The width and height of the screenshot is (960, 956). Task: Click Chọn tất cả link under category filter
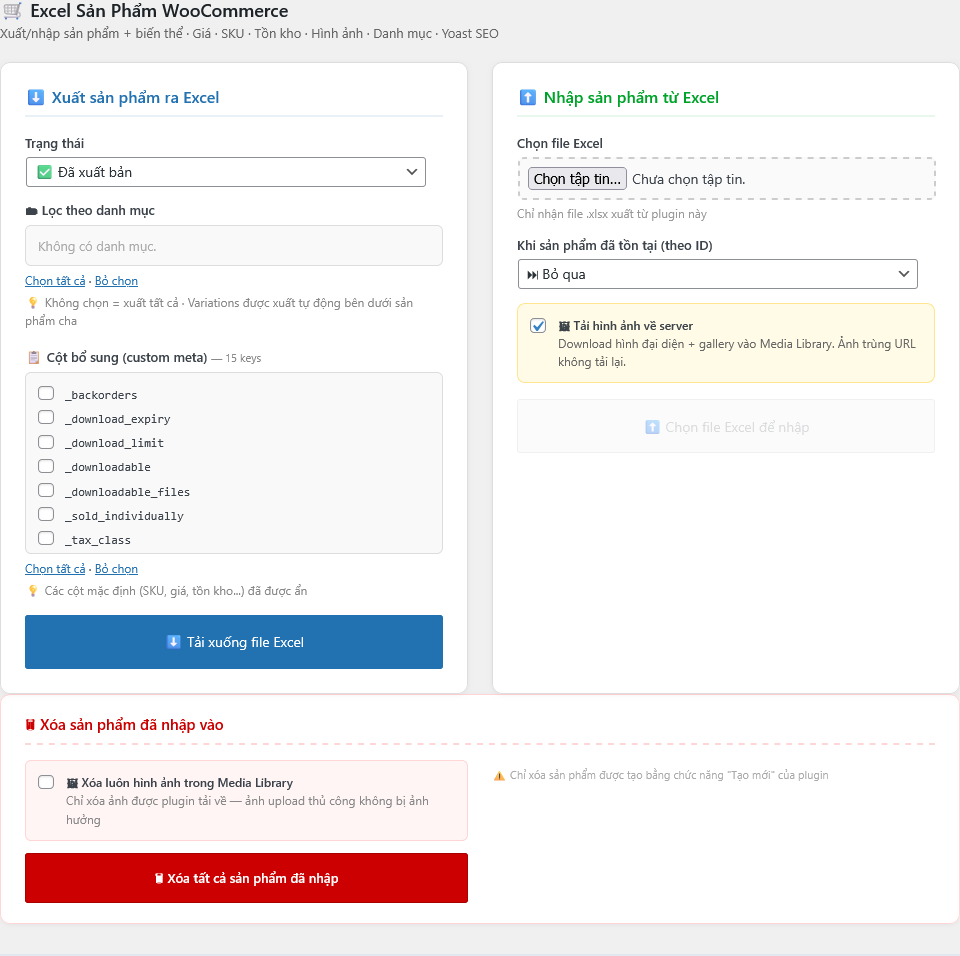tap(55, 281)
